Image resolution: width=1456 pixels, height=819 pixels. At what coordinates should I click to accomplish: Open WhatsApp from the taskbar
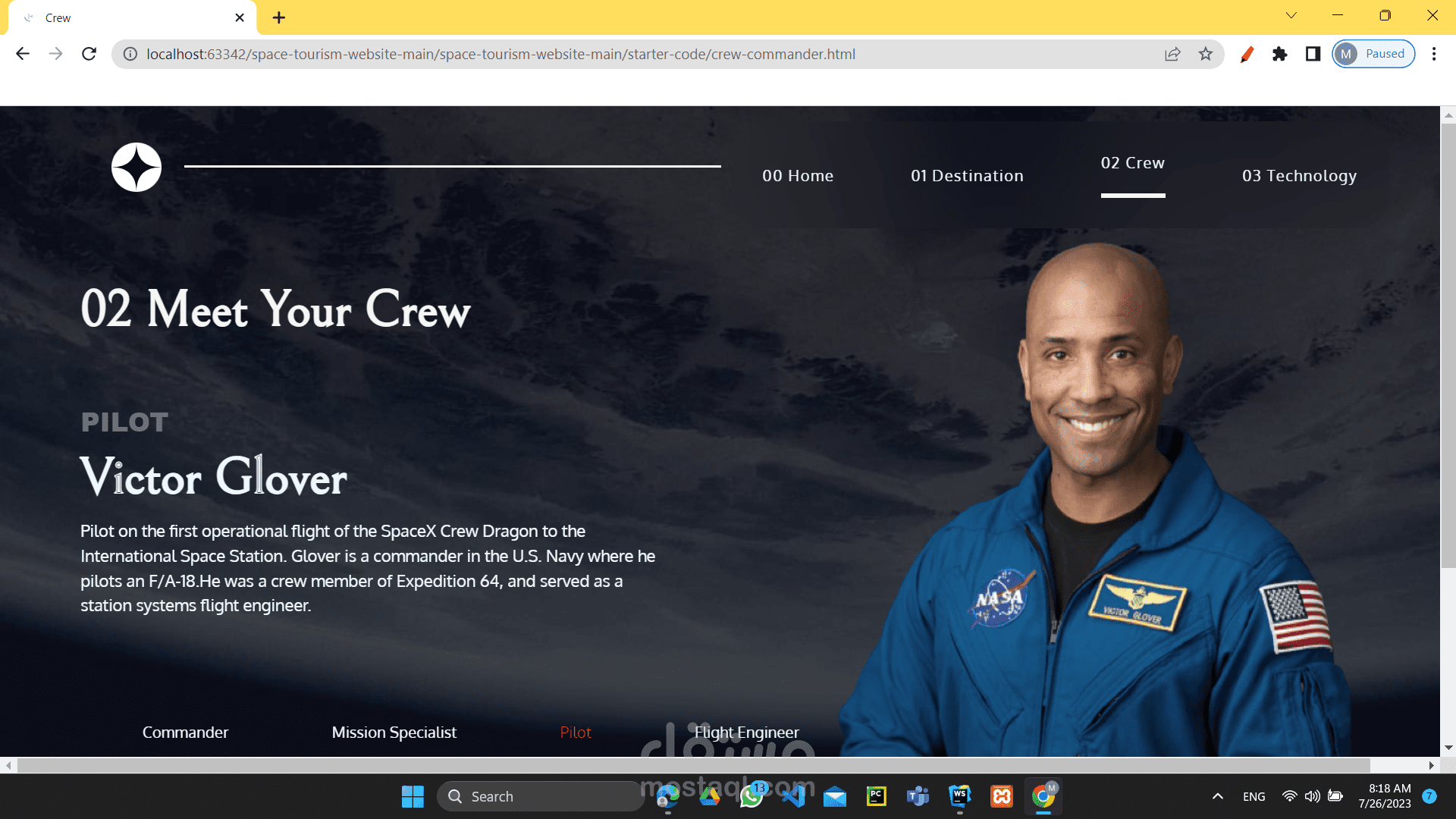[752, 796]
